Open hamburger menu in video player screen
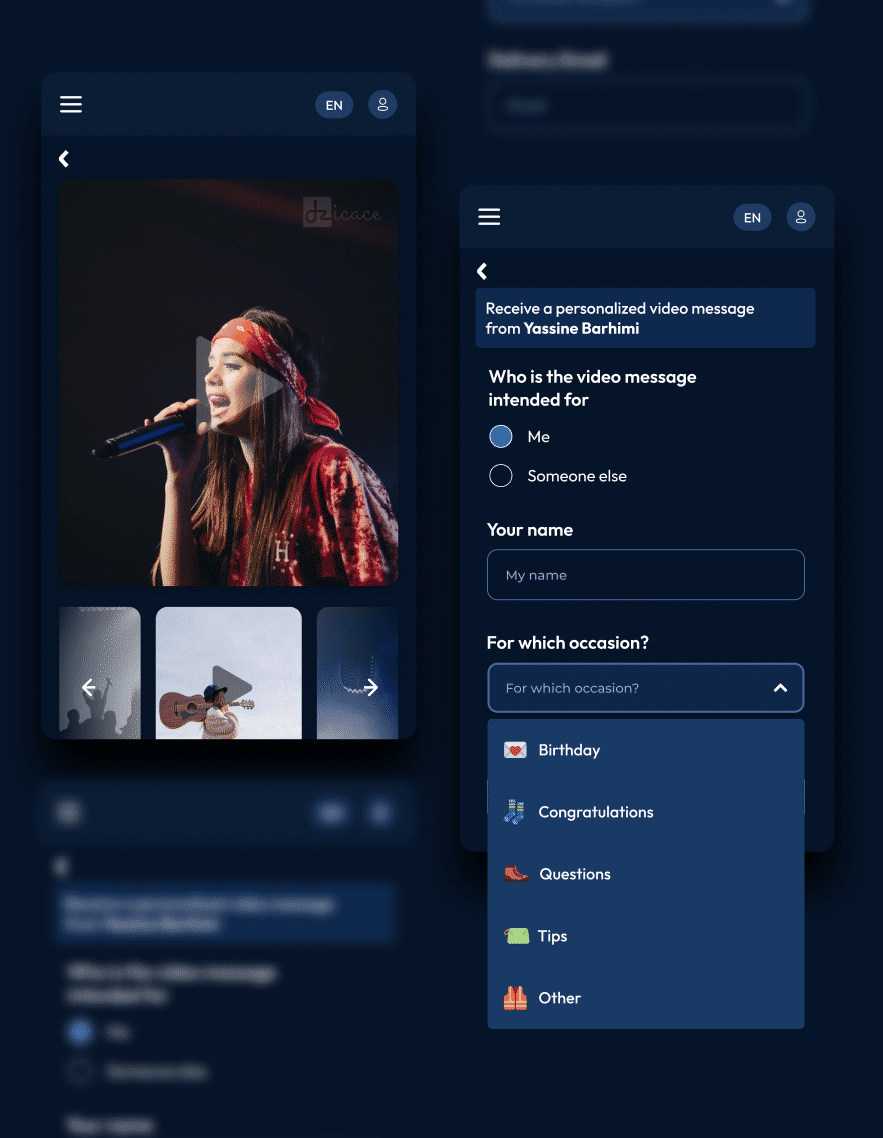Image resolution: width=883 pixels, height=1138 pixels. (x=71, y=105)
